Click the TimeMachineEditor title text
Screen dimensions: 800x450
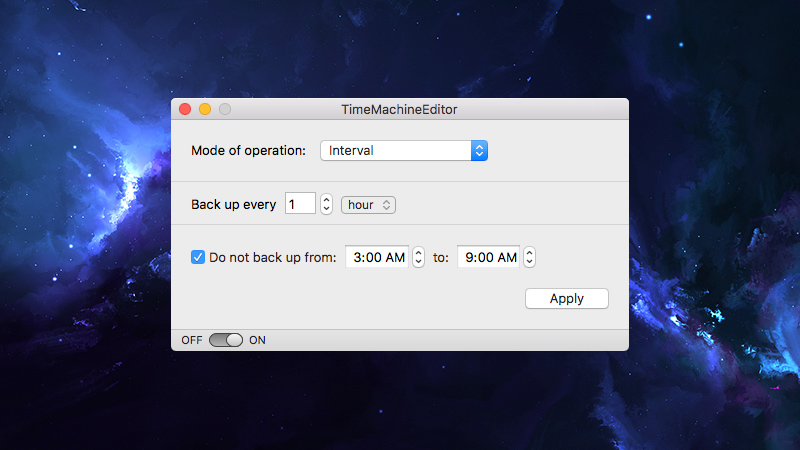coord(399,109)
